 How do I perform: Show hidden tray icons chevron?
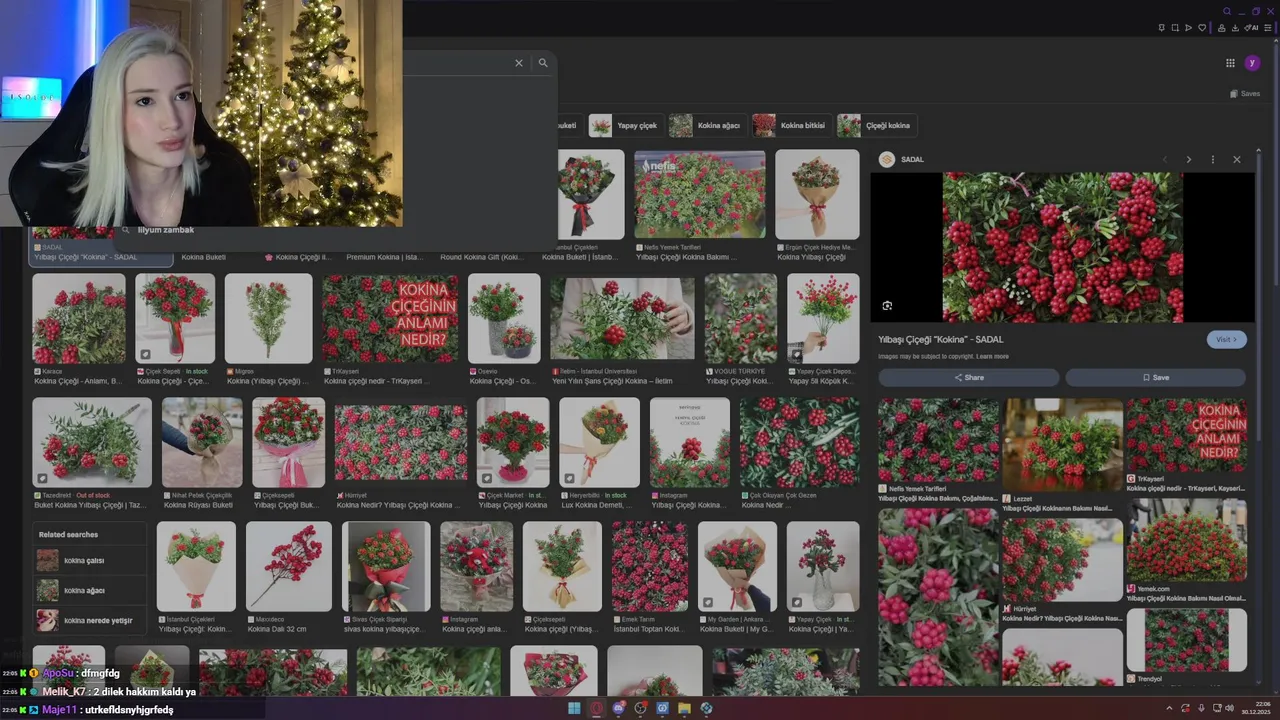pyautogui.click(x=1169, y=708)
